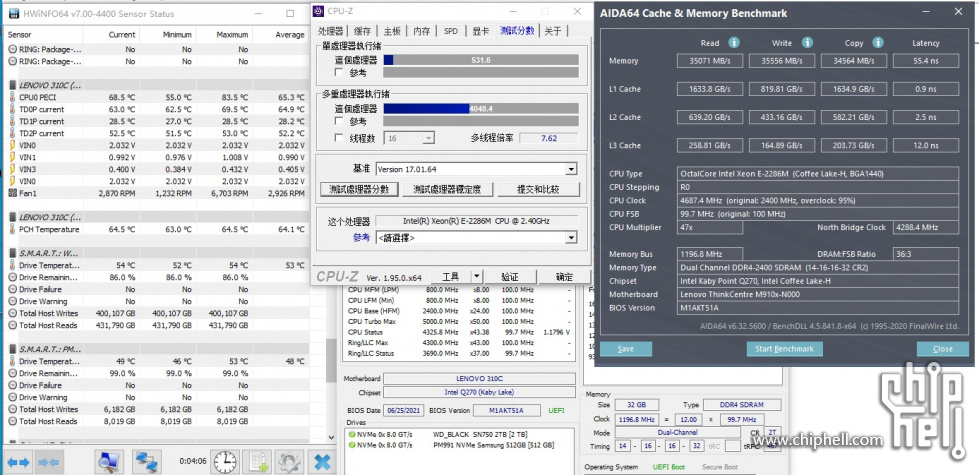Click CPU0 PECI thermometer icon

[12, 97]
